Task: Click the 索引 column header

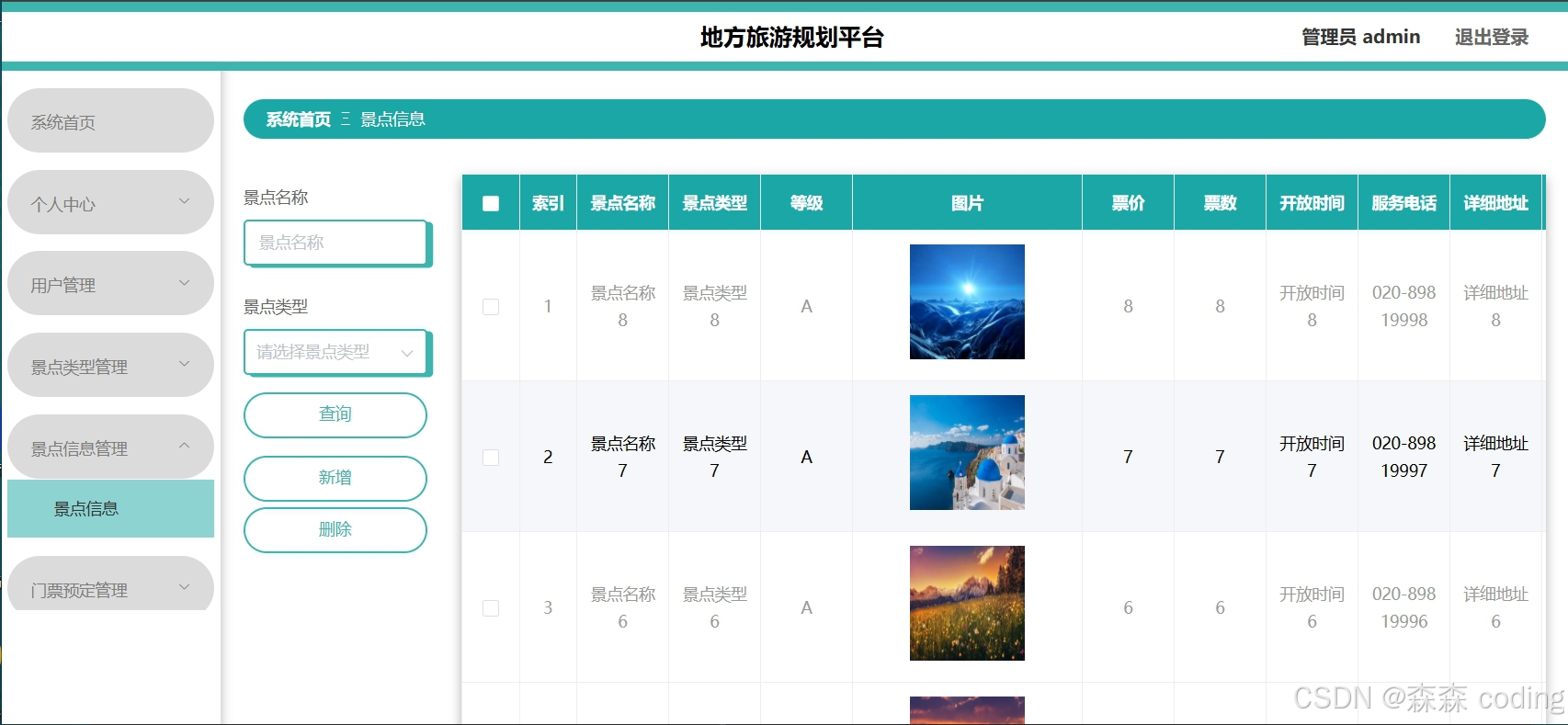Action: [548, 203]
